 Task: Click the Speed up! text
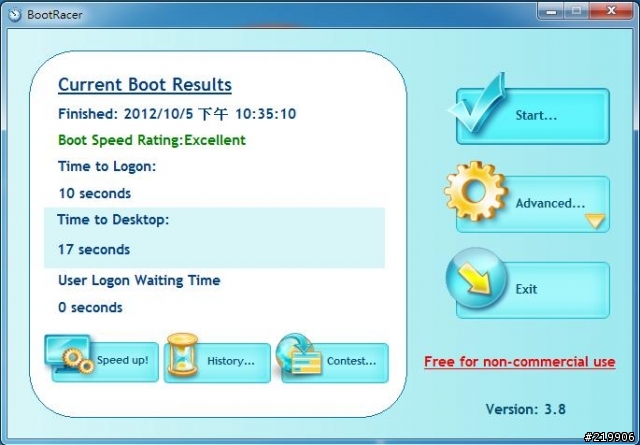[122, 360]
